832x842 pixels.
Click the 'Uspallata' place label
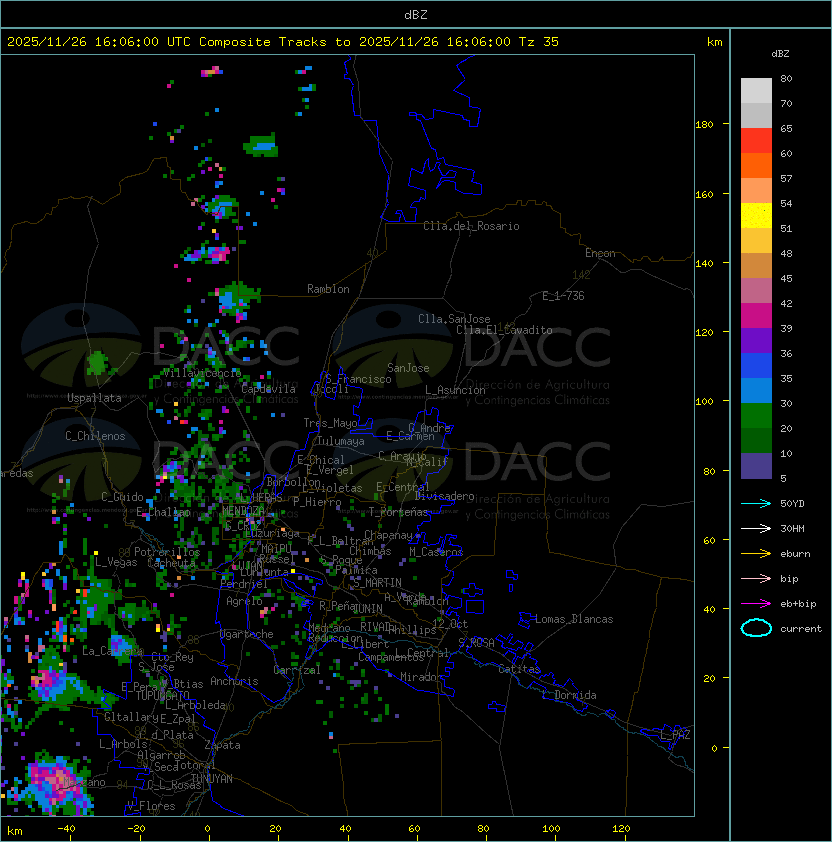pyautogui.click(x=94, y=398)
